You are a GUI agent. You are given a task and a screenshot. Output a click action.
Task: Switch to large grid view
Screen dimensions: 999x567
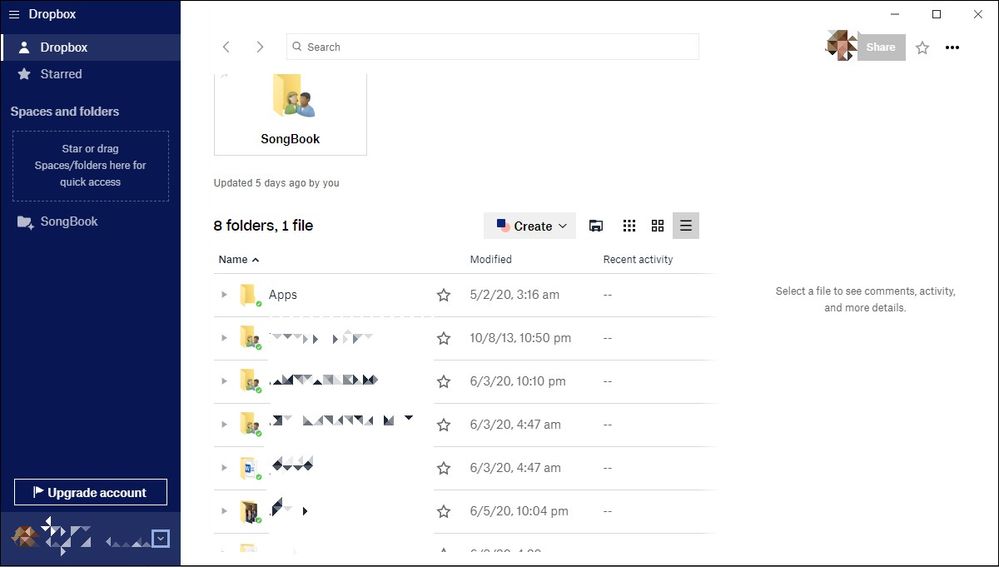point(658,226)
